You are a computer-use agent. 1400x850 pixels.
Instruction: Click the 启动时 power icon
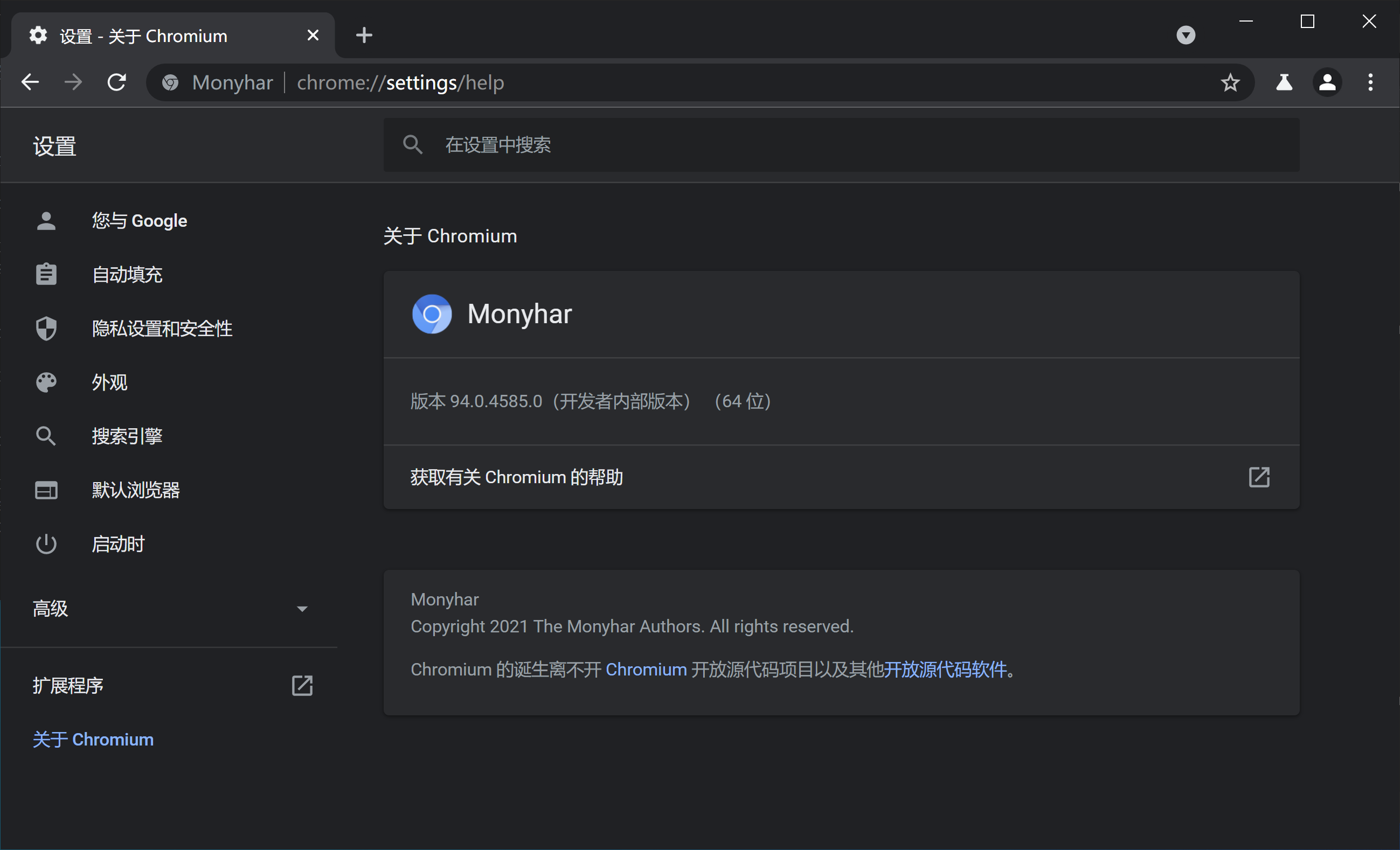[x=45, y=544]
